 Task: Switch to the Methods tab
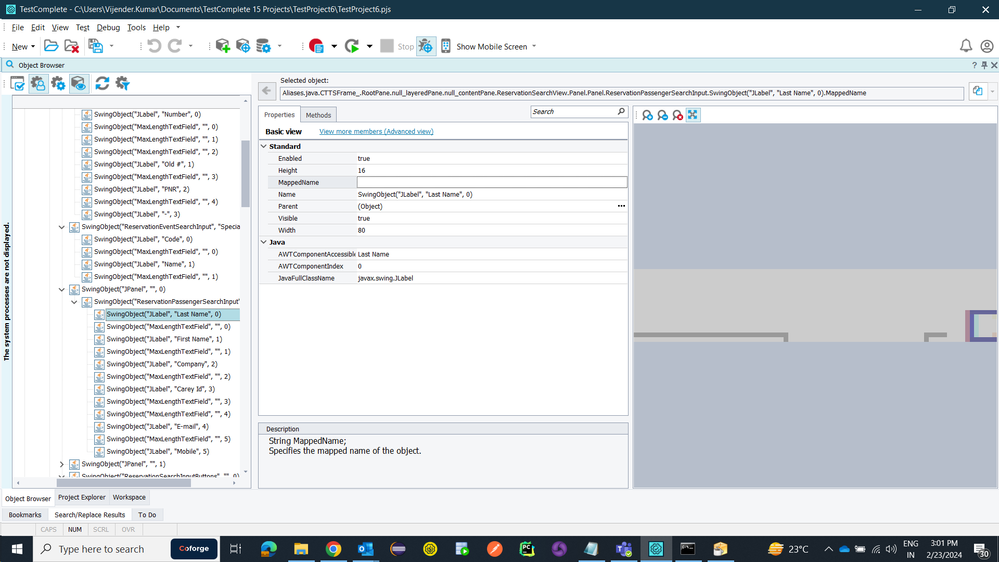point(318,115)
